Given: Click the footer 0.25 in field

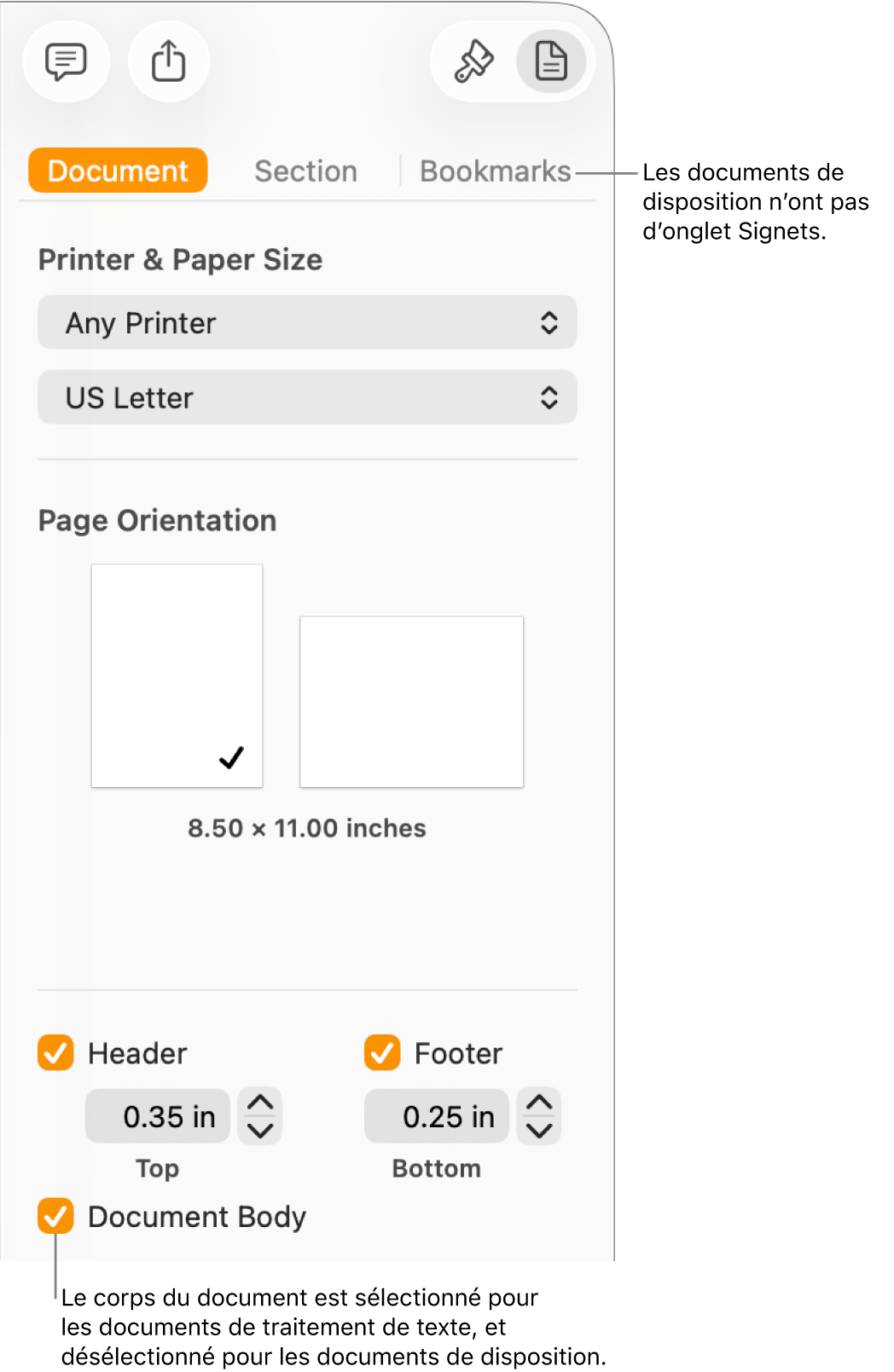Looking at the screenshot, I should pos(438,1116).
